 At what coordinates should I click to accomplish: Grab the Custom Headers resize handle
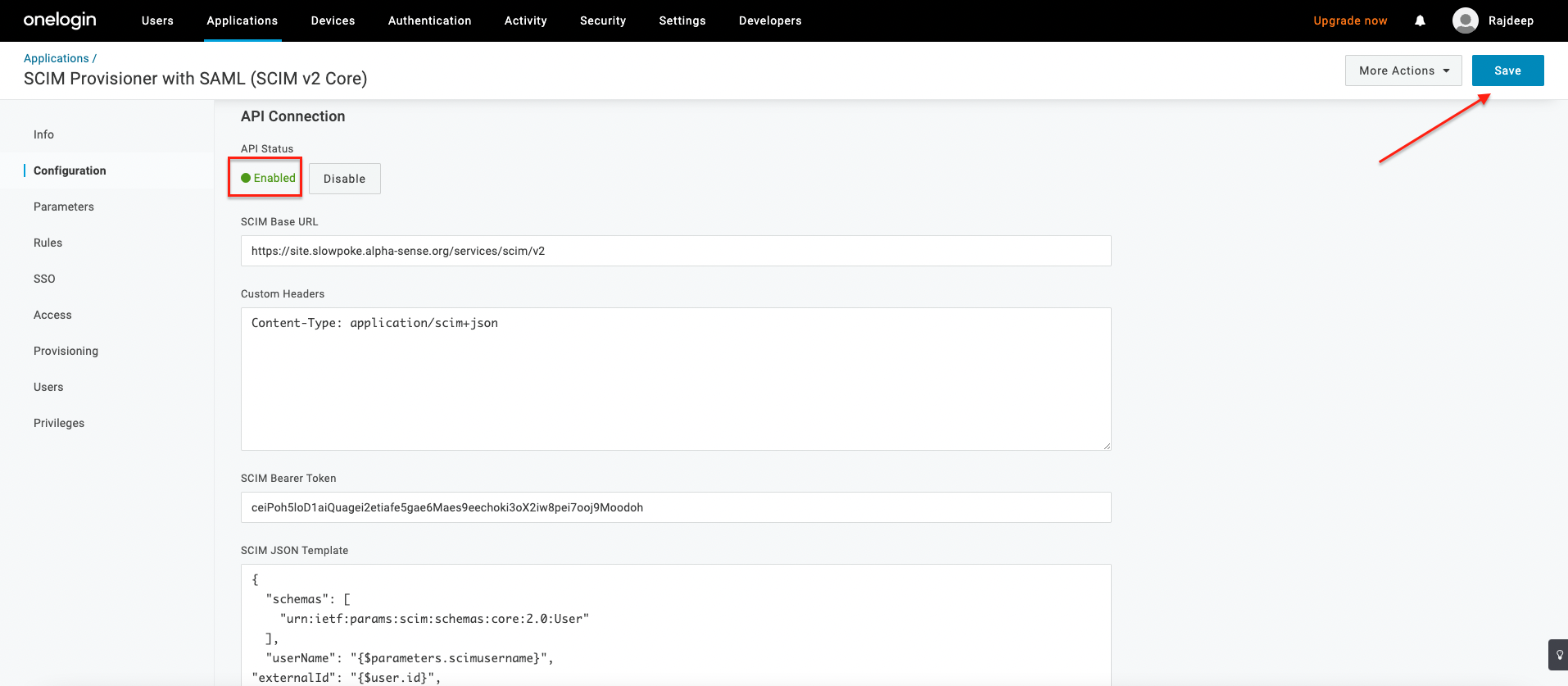1107,446
